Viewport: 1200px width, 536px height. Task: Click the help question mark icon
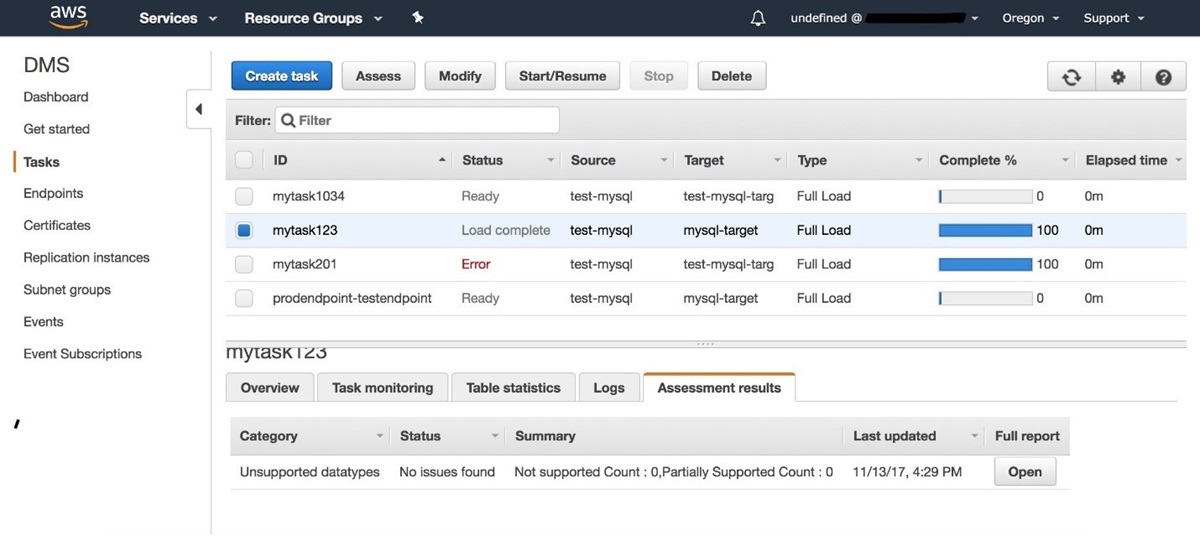[1163, 77]
